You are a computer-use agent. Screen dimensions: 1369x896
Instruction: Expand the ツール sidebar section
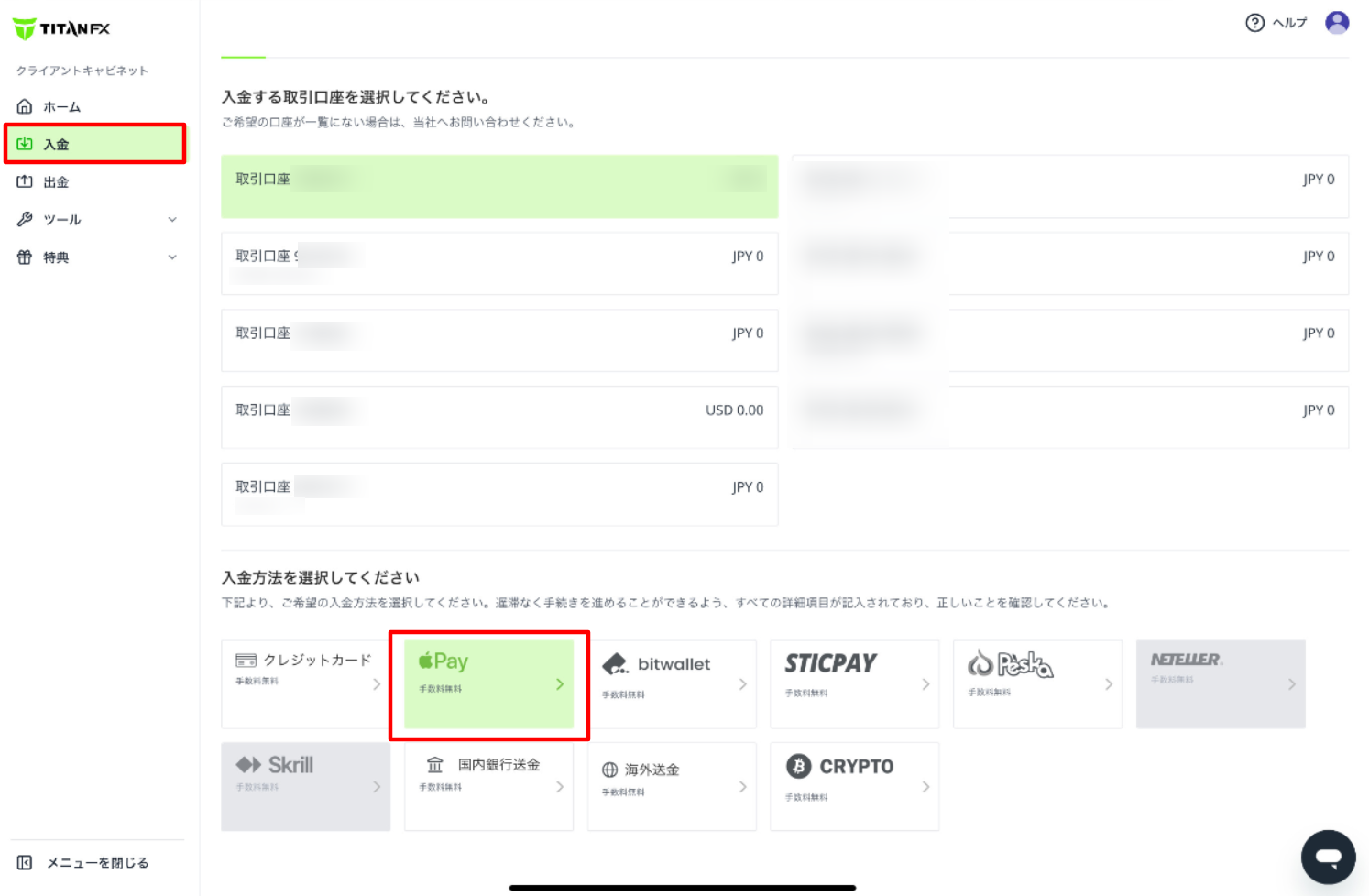tap(95, 219)
